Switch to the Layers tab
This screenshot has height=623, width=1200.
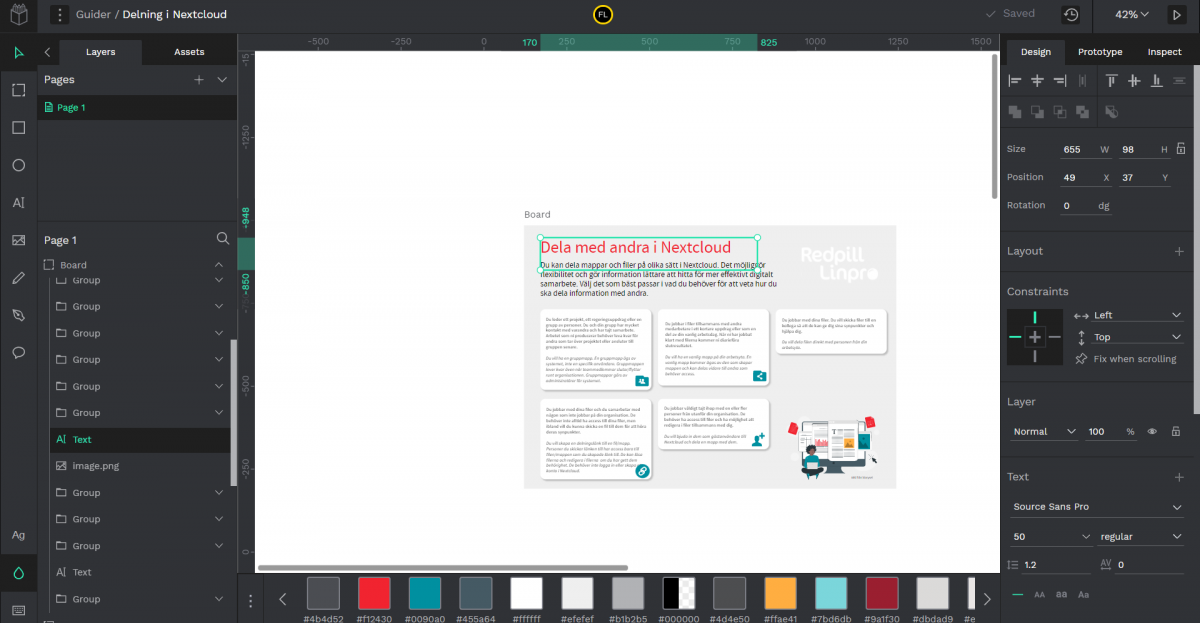click(x=100, y=52)
